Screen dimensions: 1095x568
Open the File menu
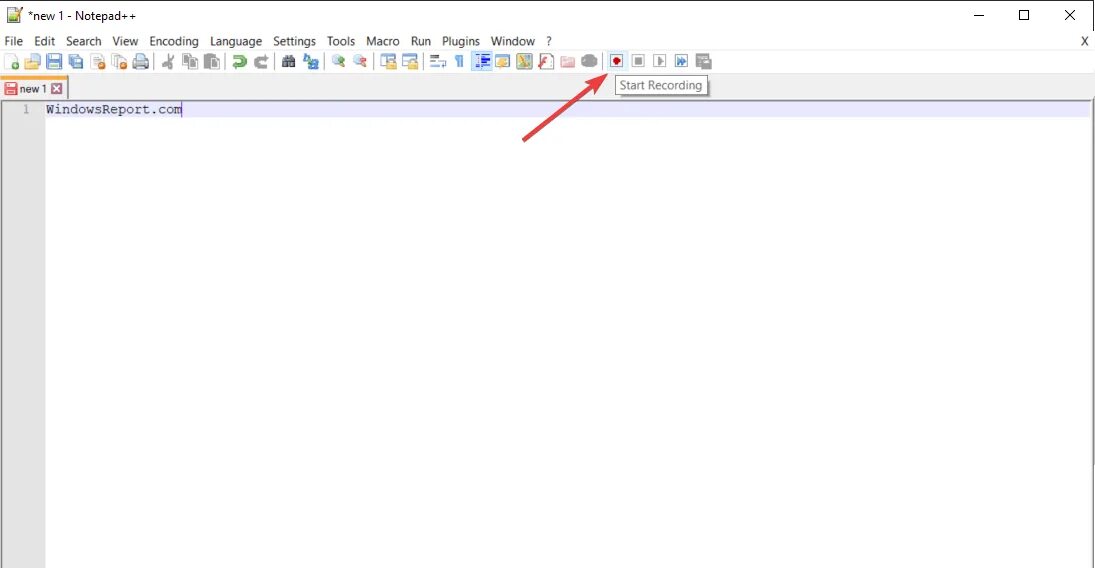14,41
